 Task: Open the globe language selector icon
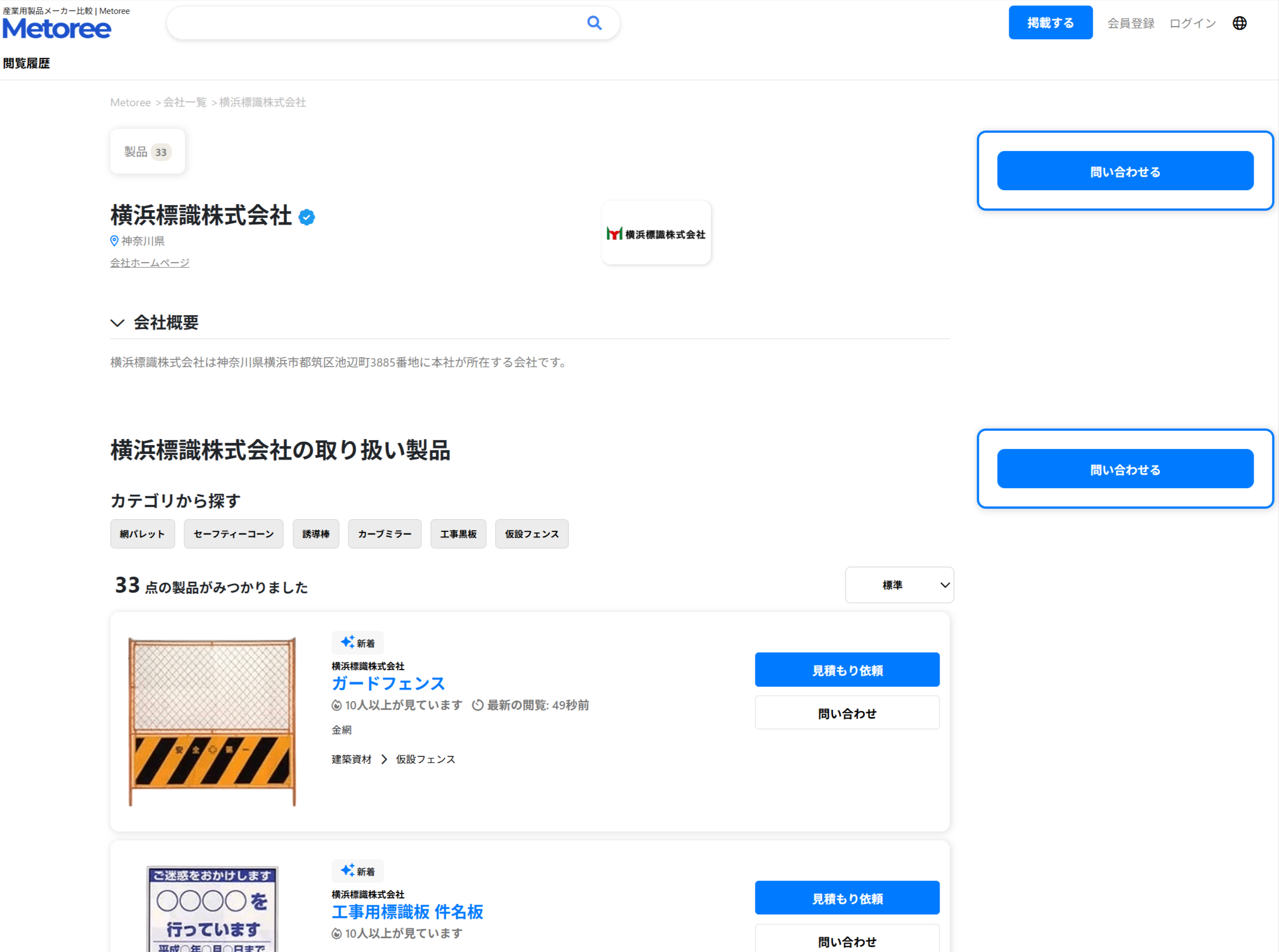pyautogui.click(x=1239, y=23)
